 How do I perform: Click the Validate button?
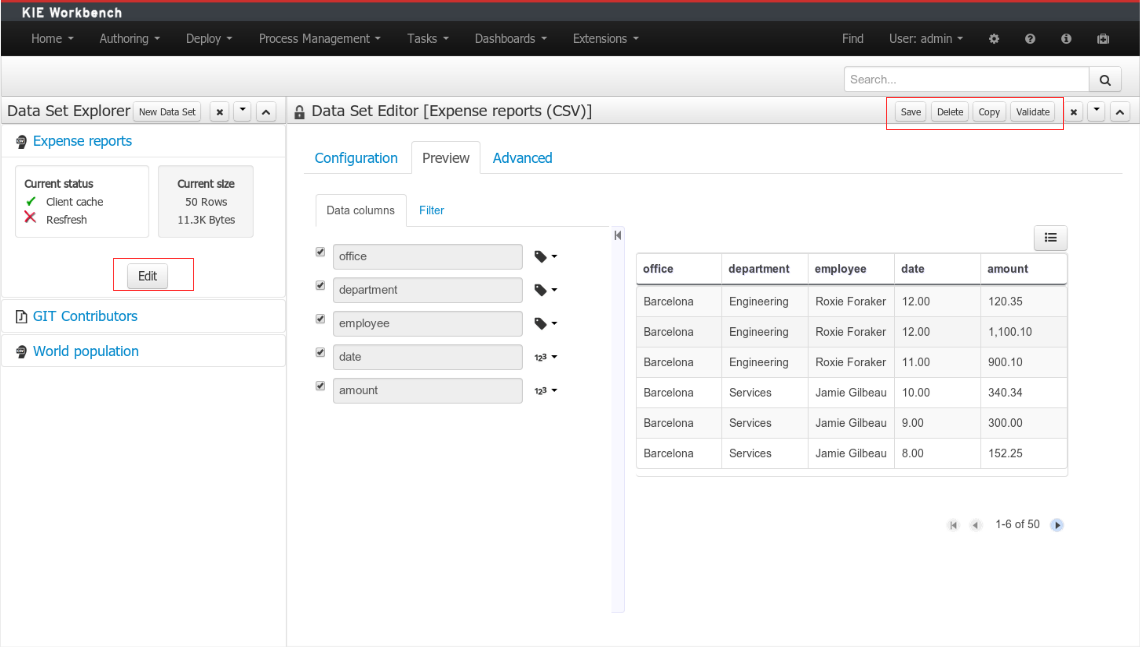click(1032, 112)
